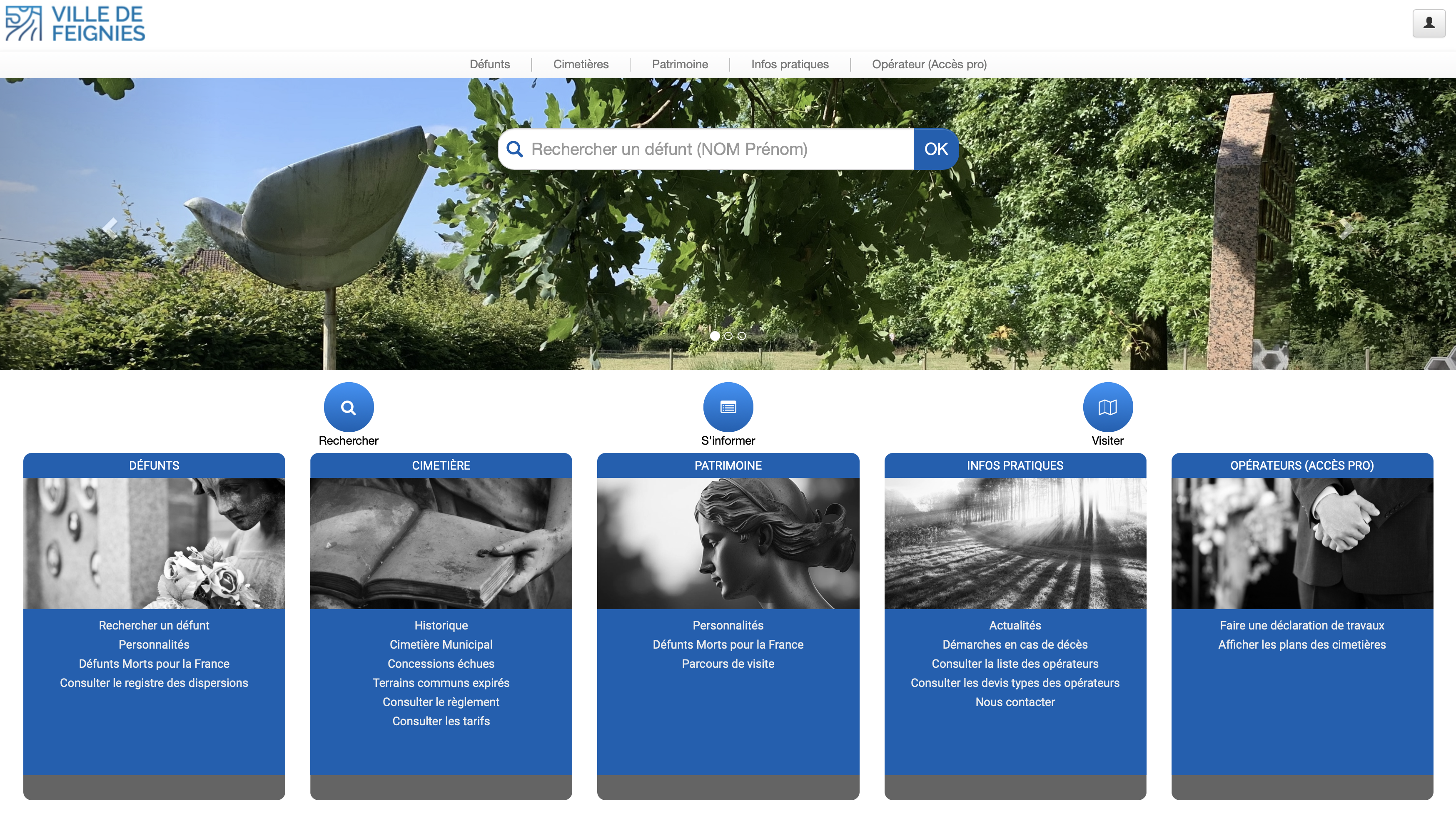Screen dimensions: 1456x831
Task: Open the Défunts menu
Action: pyautogui.click(x=490, y=65)
